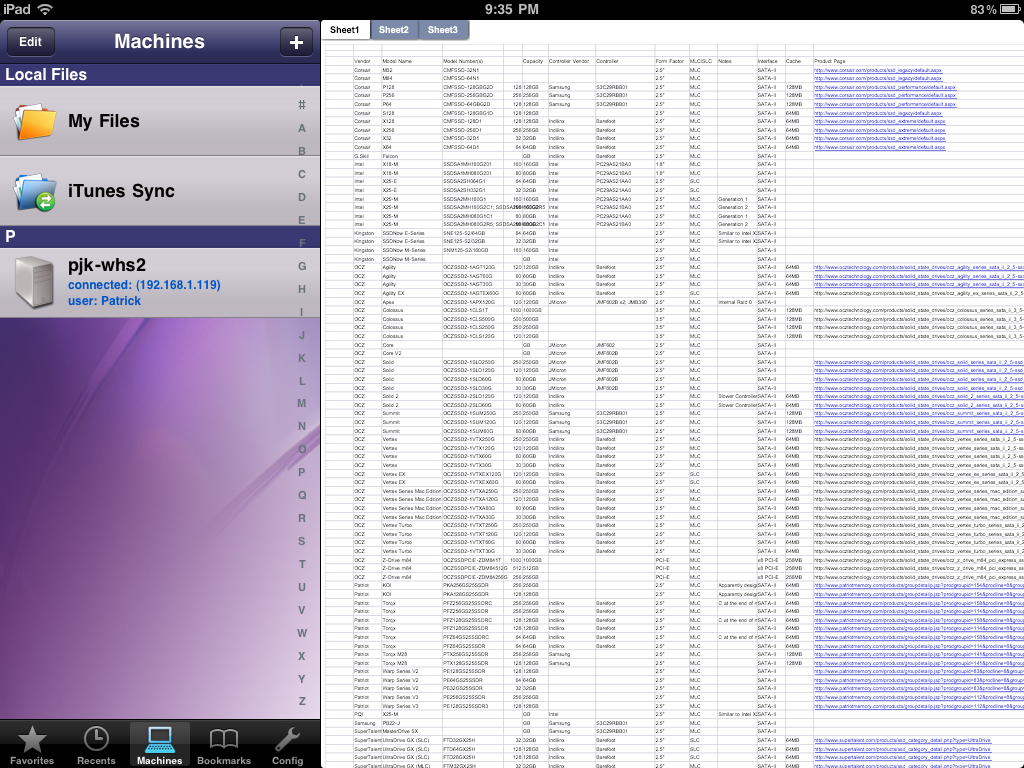Screen dimensions: 1024x768
Task: Select the My Files label
Action: click(x=104, y=121)
